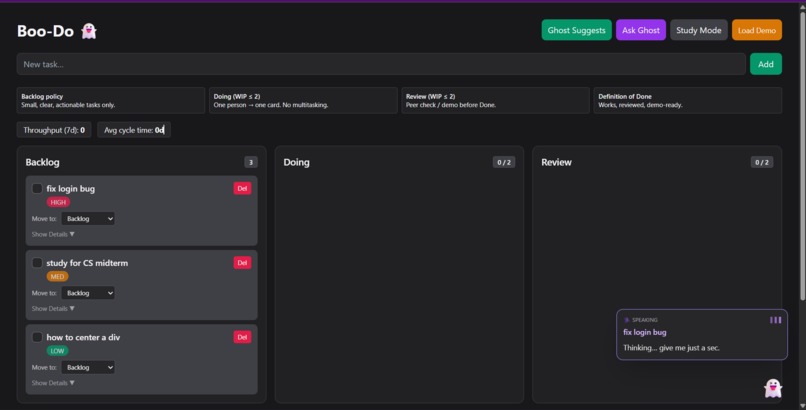Check the 'fix login bug' task checkbox
The height and width of the screenshot is (410, 806).
pyautogui.click(x=37, y=189)
